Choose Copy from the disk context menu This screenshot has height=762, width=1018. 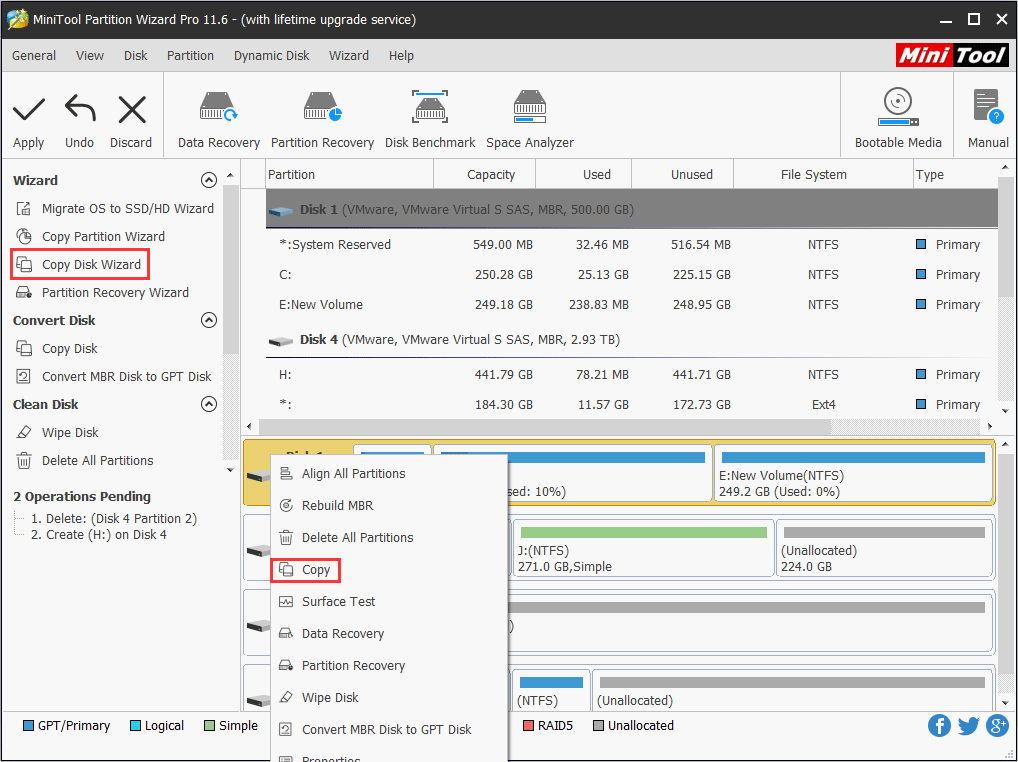tap(388, 569)
